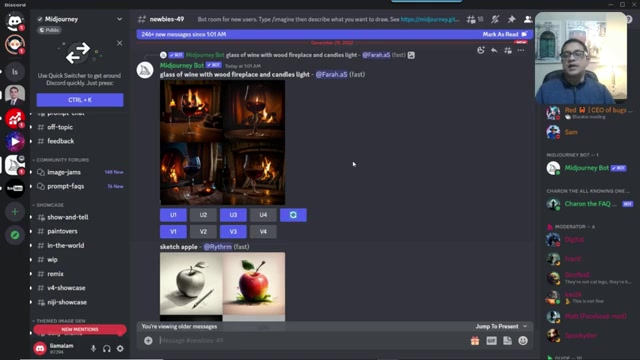
Task: Click the re-roll refresh button
Action: point(293,215)
